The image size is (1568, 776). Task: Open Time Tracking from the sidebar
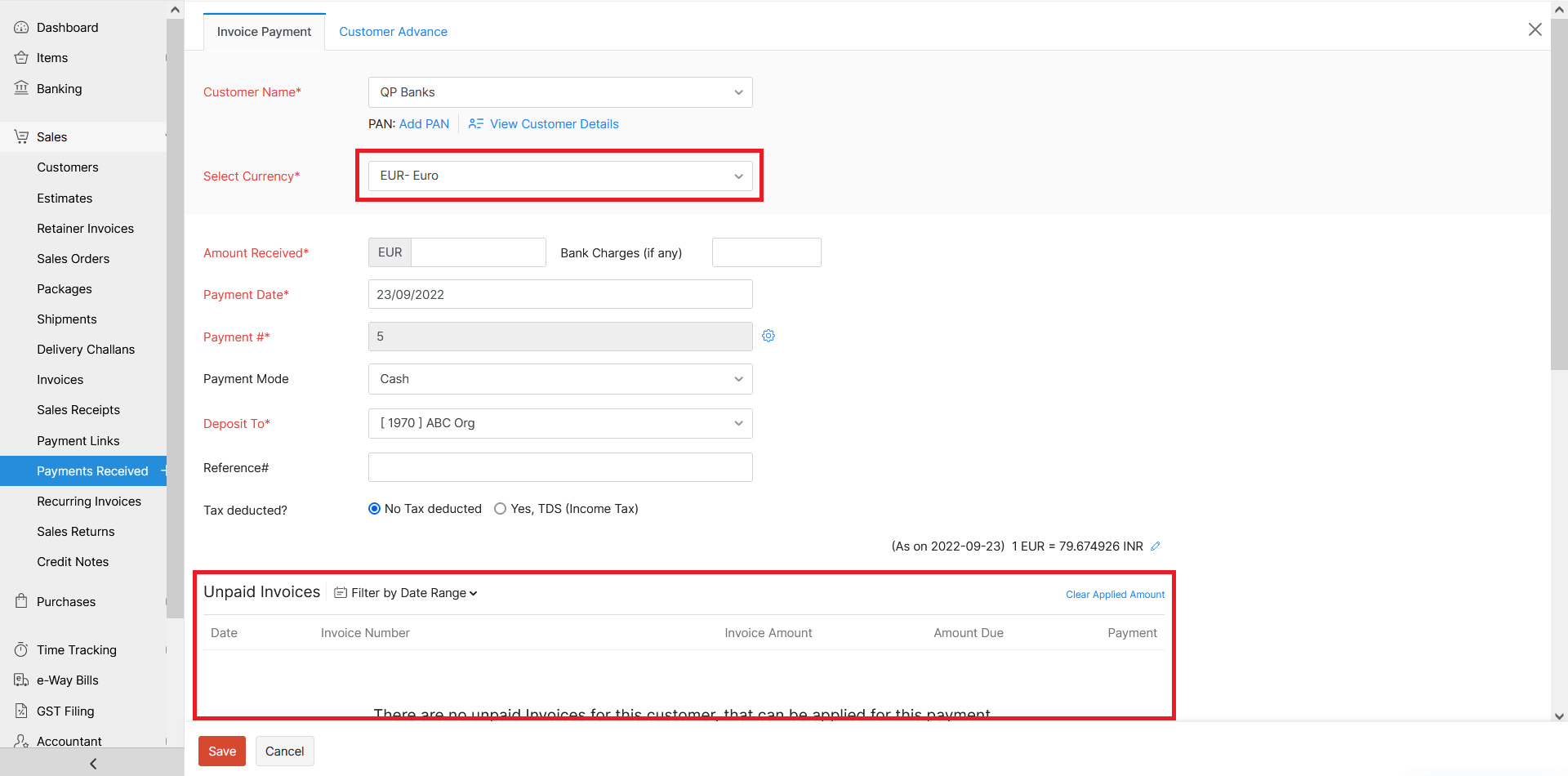point(20,649)
